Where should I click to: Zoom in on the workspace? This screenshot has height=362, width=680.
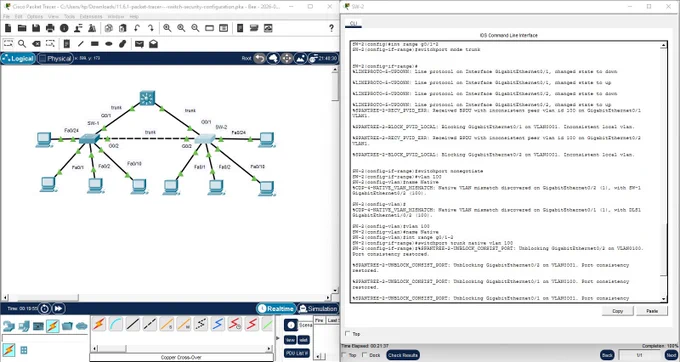[x=167, y=28]
